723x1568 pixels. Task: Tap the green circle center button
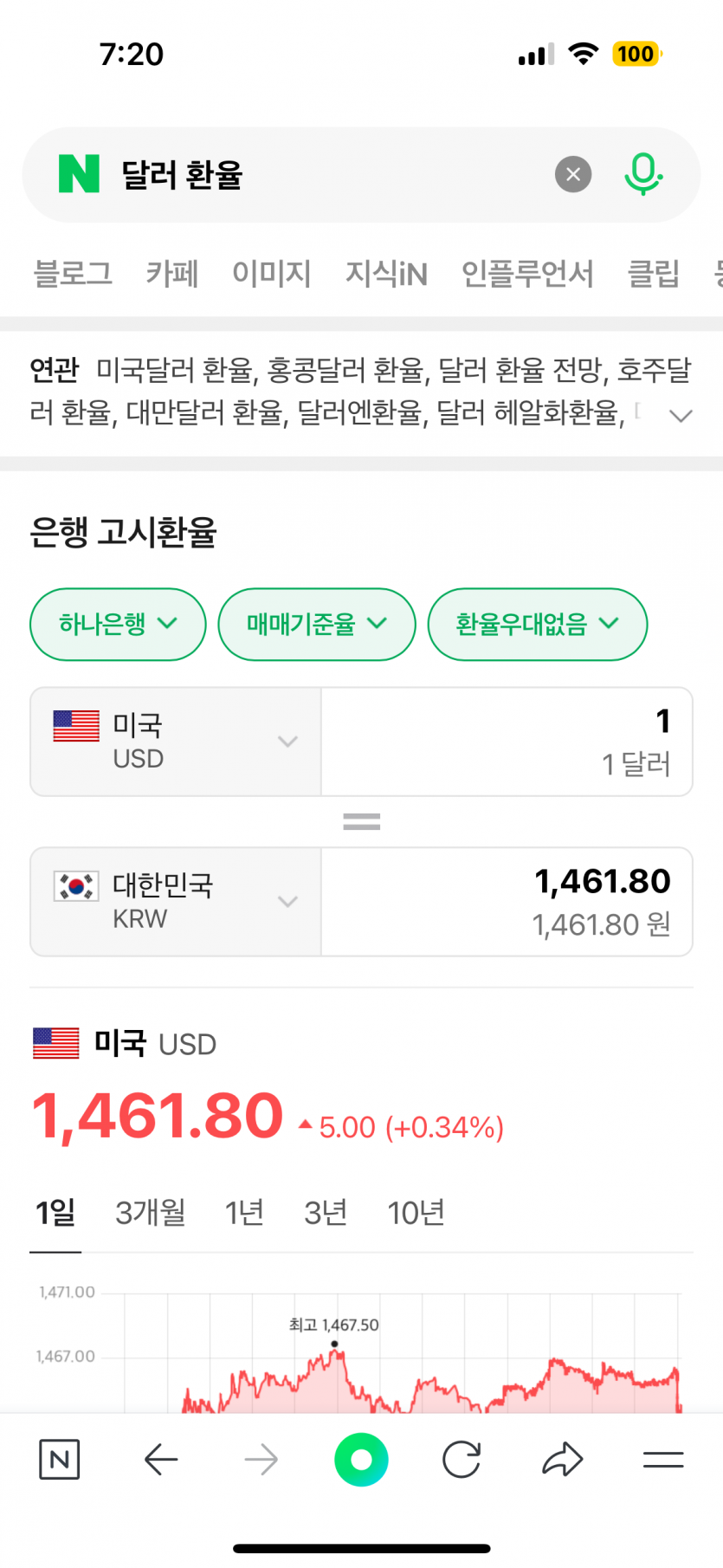pyautogui.click(x=361, y=1460)
